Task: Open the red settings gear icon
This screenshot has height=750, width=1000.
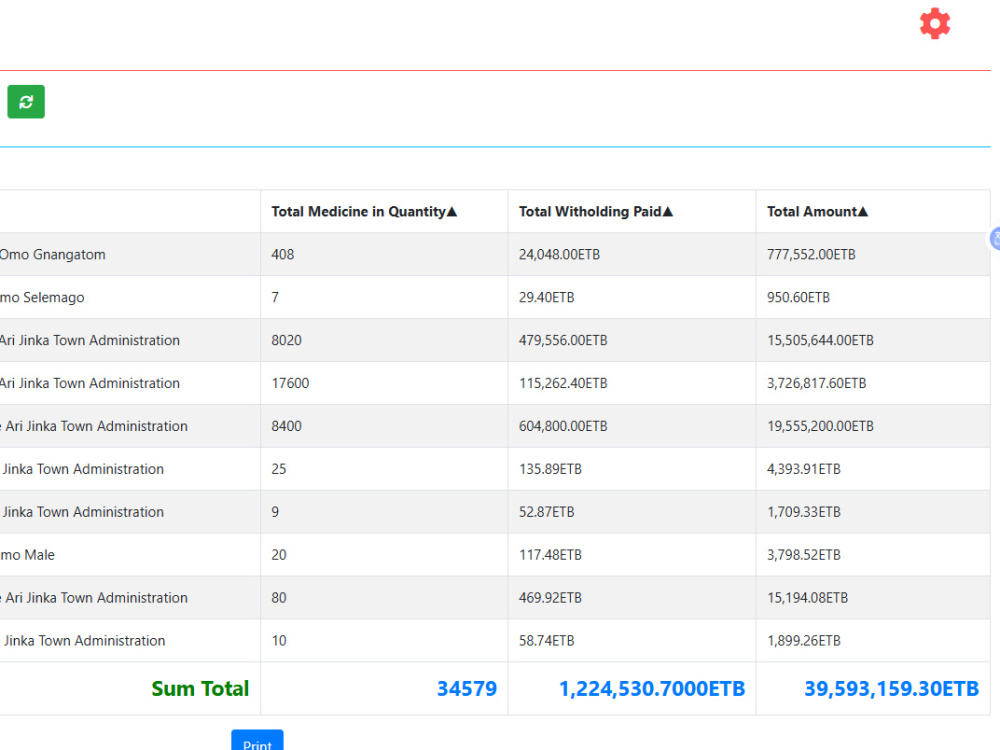Action: pyautogui.click(x=935, y=24)
